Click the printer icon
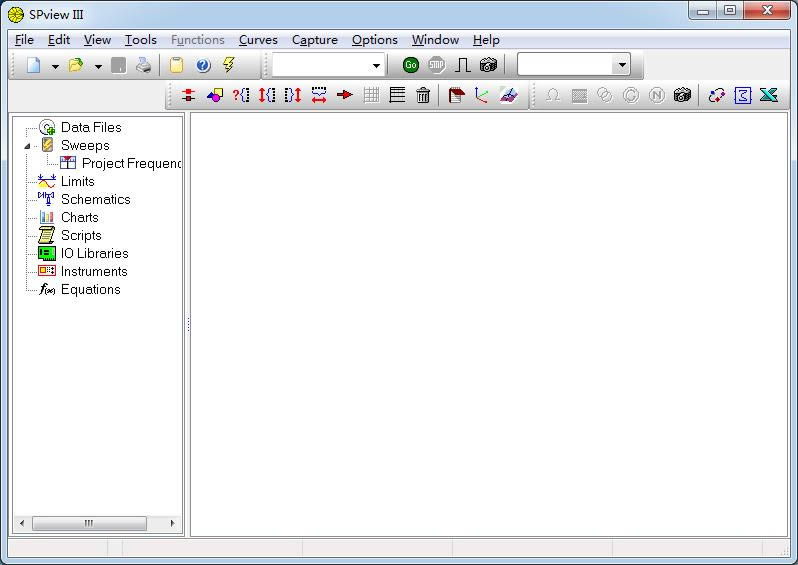The height and width of the screenshot is (565, 798). point(144,65)
